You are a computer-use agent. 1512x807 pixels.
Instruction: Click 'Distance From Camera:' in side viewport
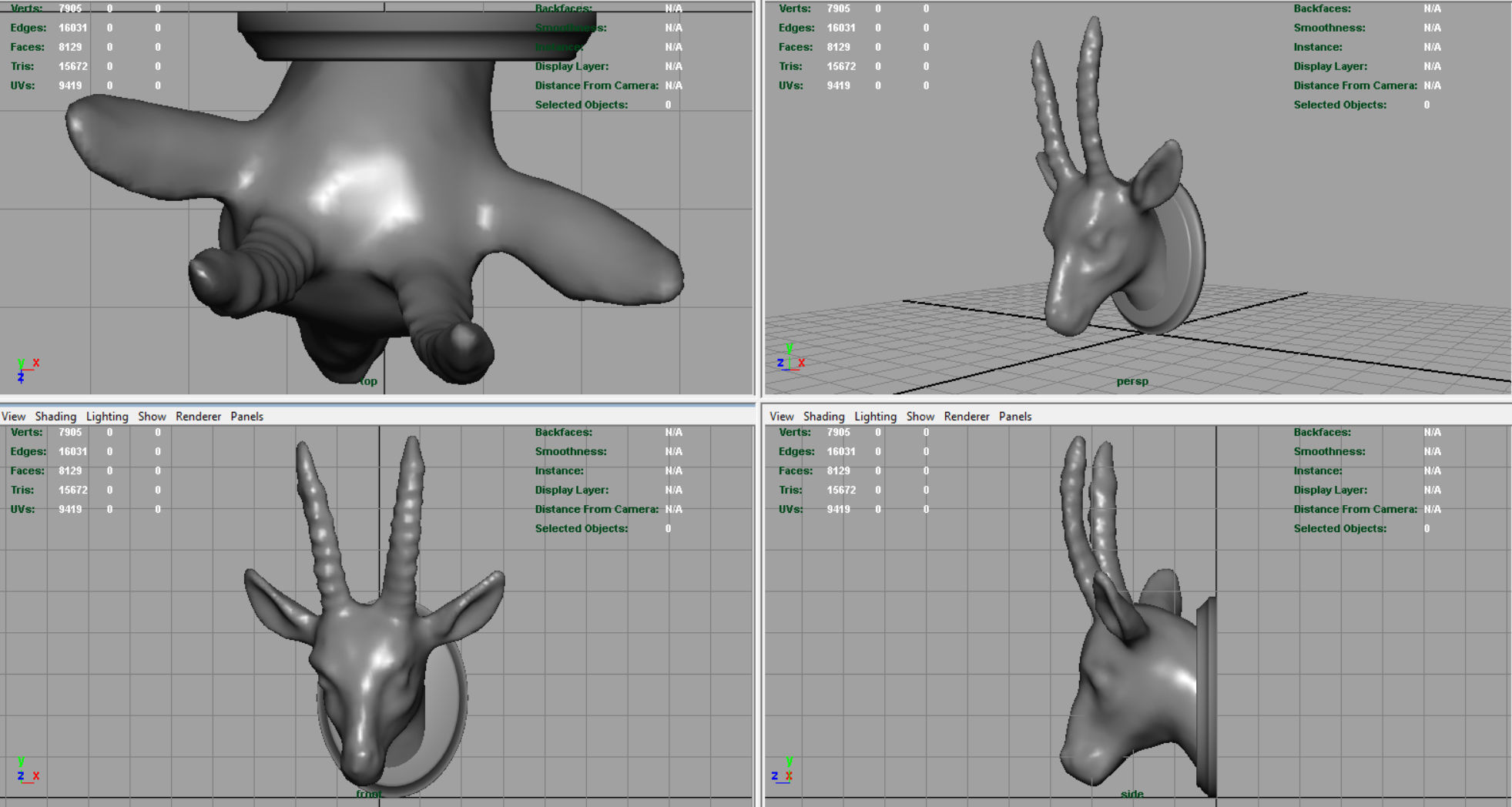click(1355, 509)
